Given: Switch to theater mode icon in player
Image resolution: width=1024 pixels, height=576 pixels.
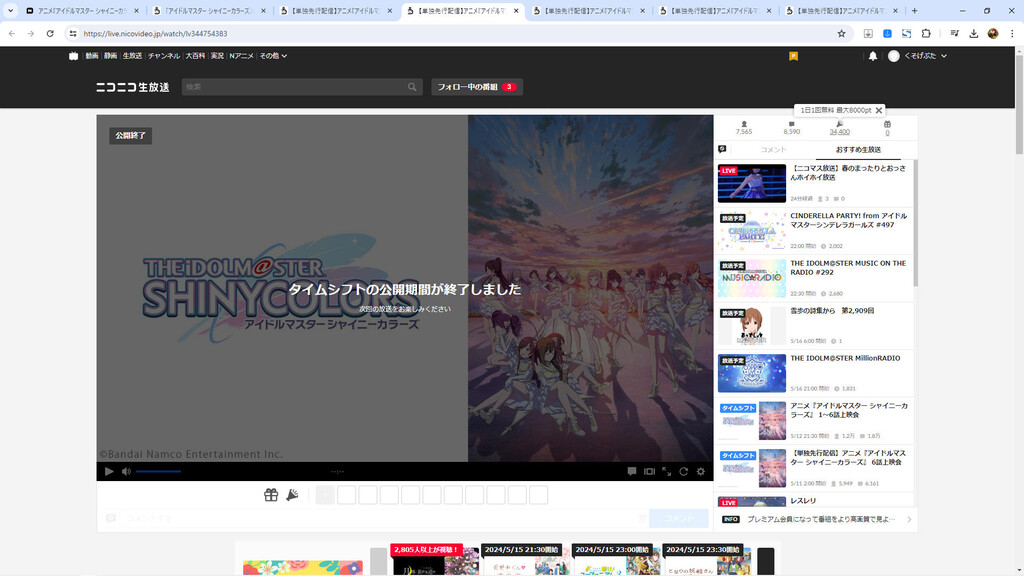Looking at the screenshot, I should (649, 471).
